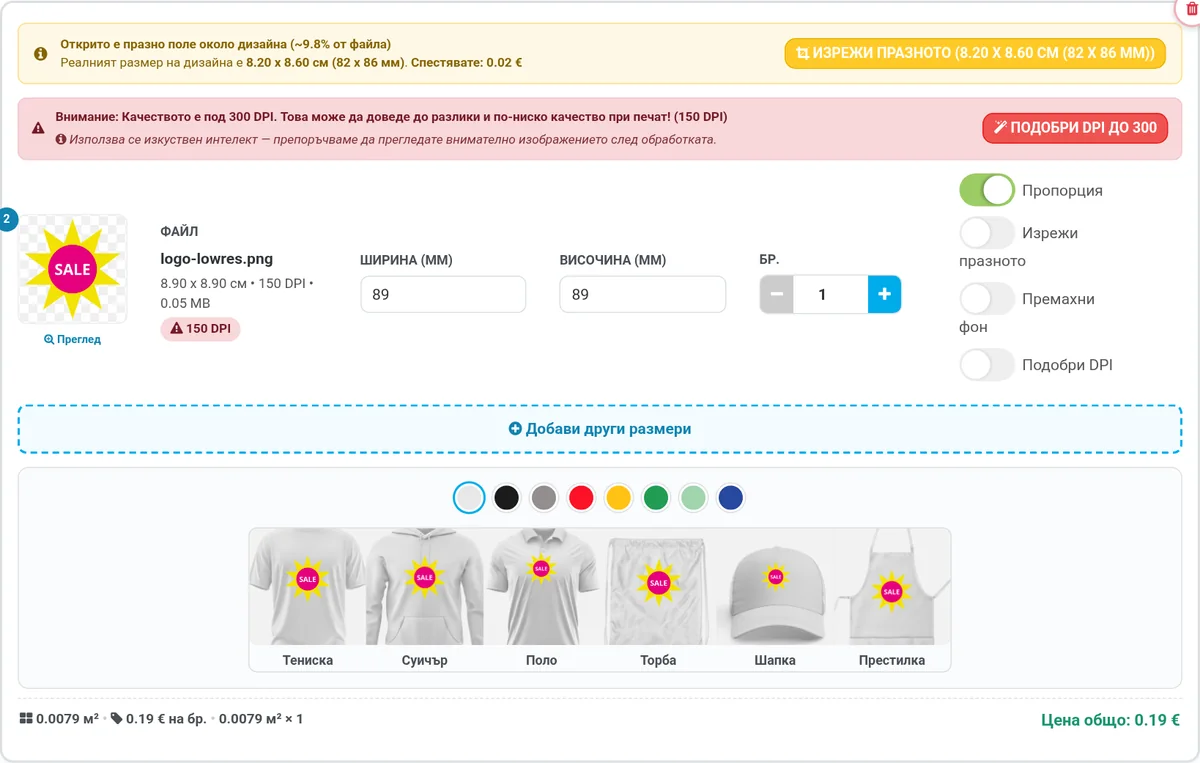Open the logo-lowres.png SALE thumbnail

[73, 269]
